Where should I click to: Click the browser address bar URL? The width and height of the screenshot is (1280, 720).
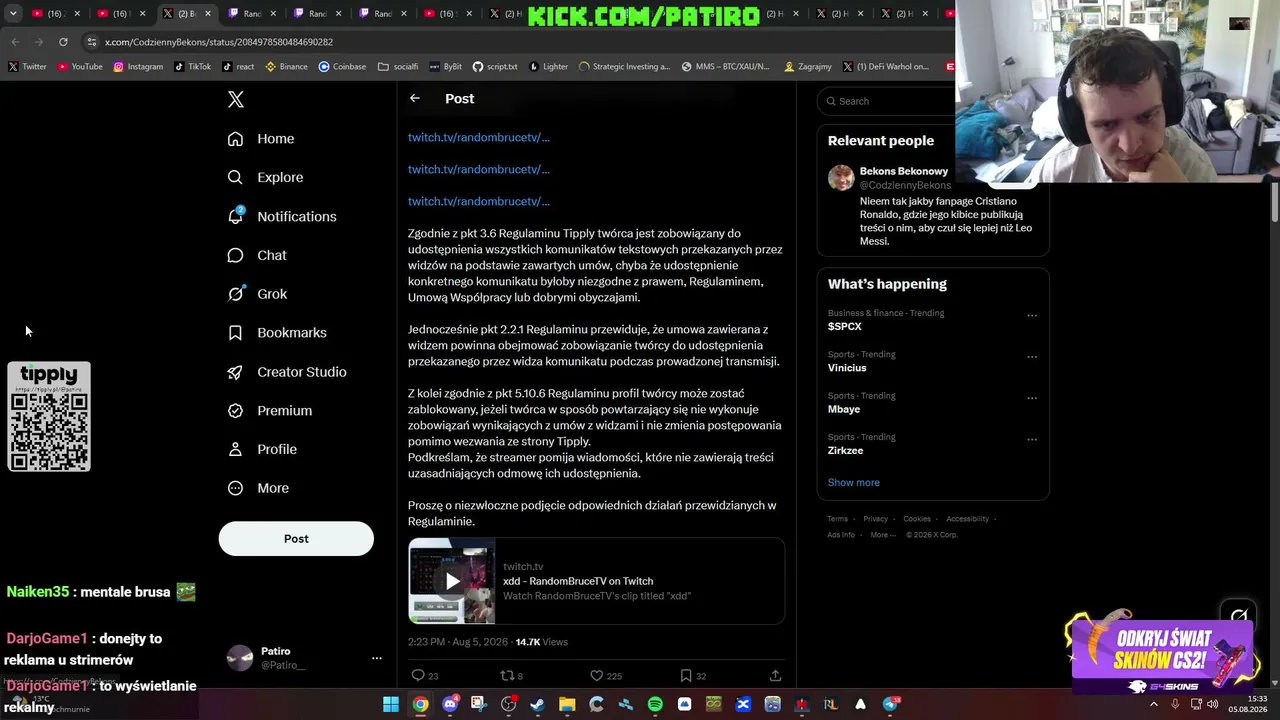219,42
